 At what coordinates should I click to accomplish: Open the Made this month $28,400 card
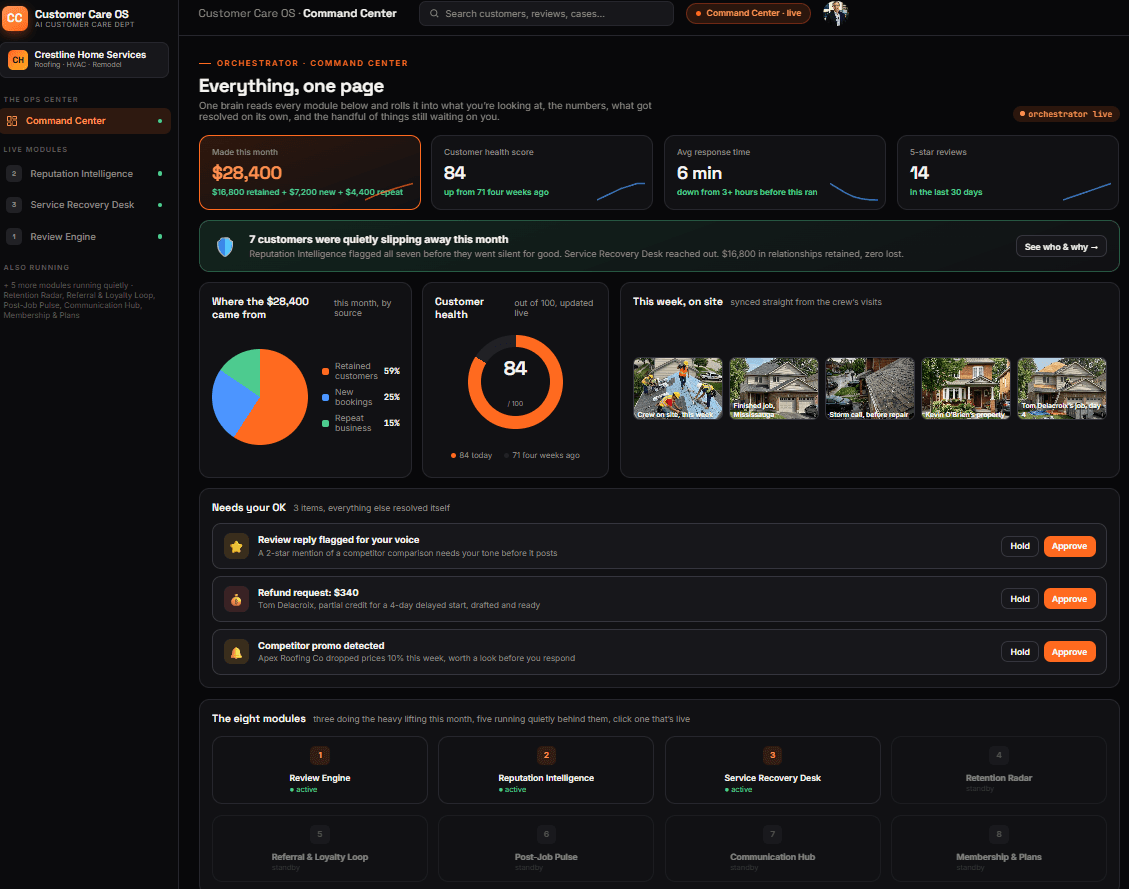[310, 173]
